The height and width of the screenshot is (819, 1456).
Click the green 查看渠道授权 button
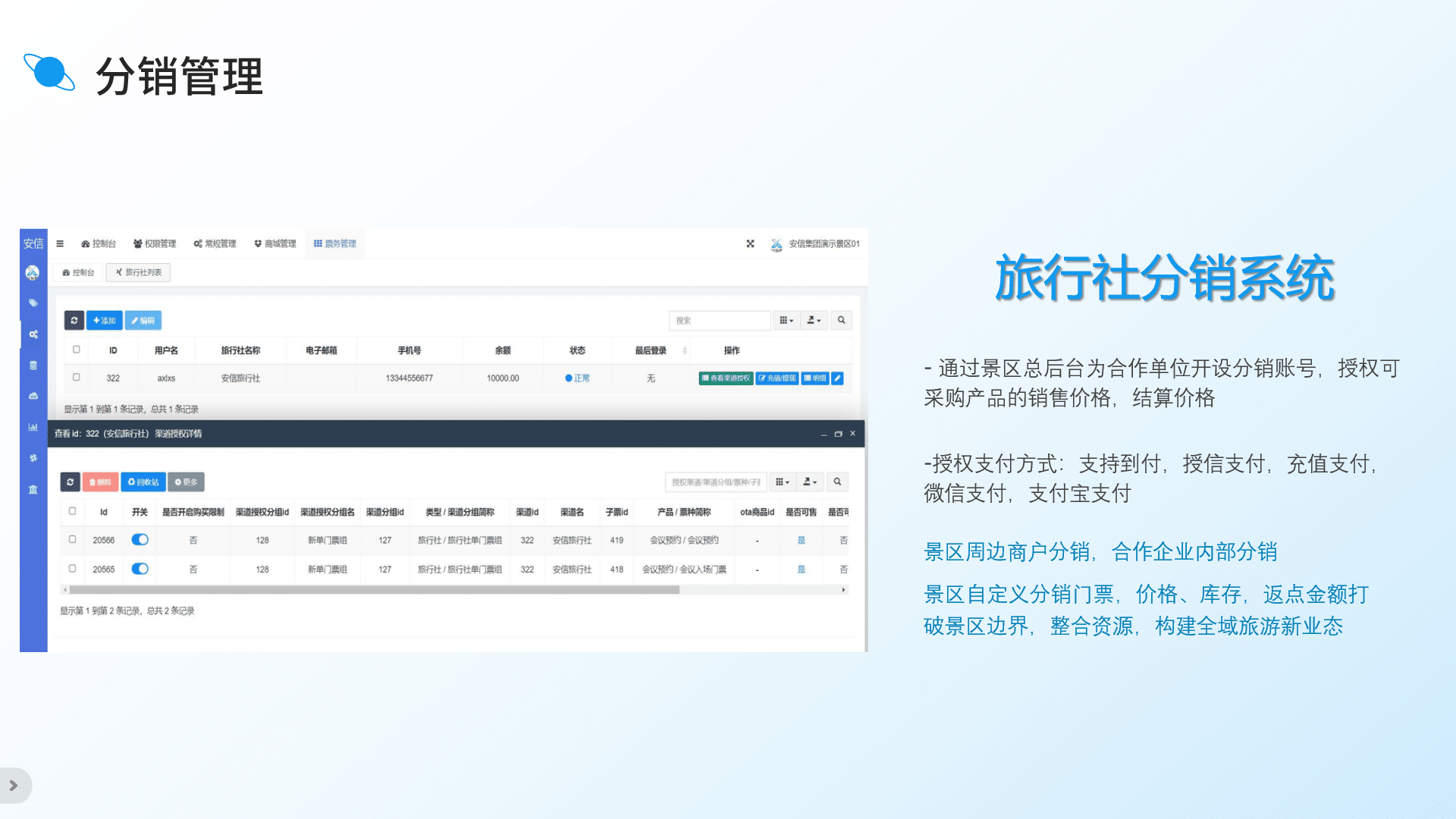[x=726, y=378]
